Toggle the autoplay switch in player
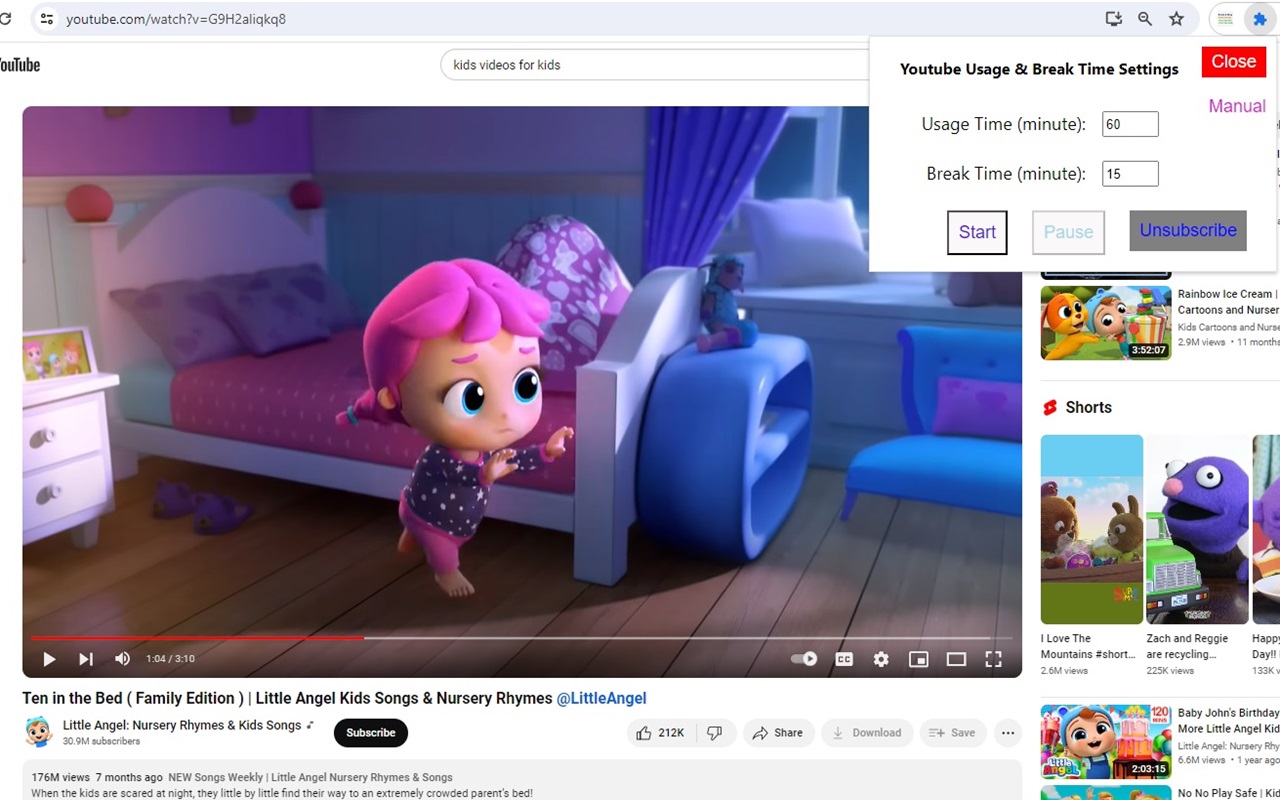Image resolution: width=1280 pixels, height=800 pixels. coord(804,659)
